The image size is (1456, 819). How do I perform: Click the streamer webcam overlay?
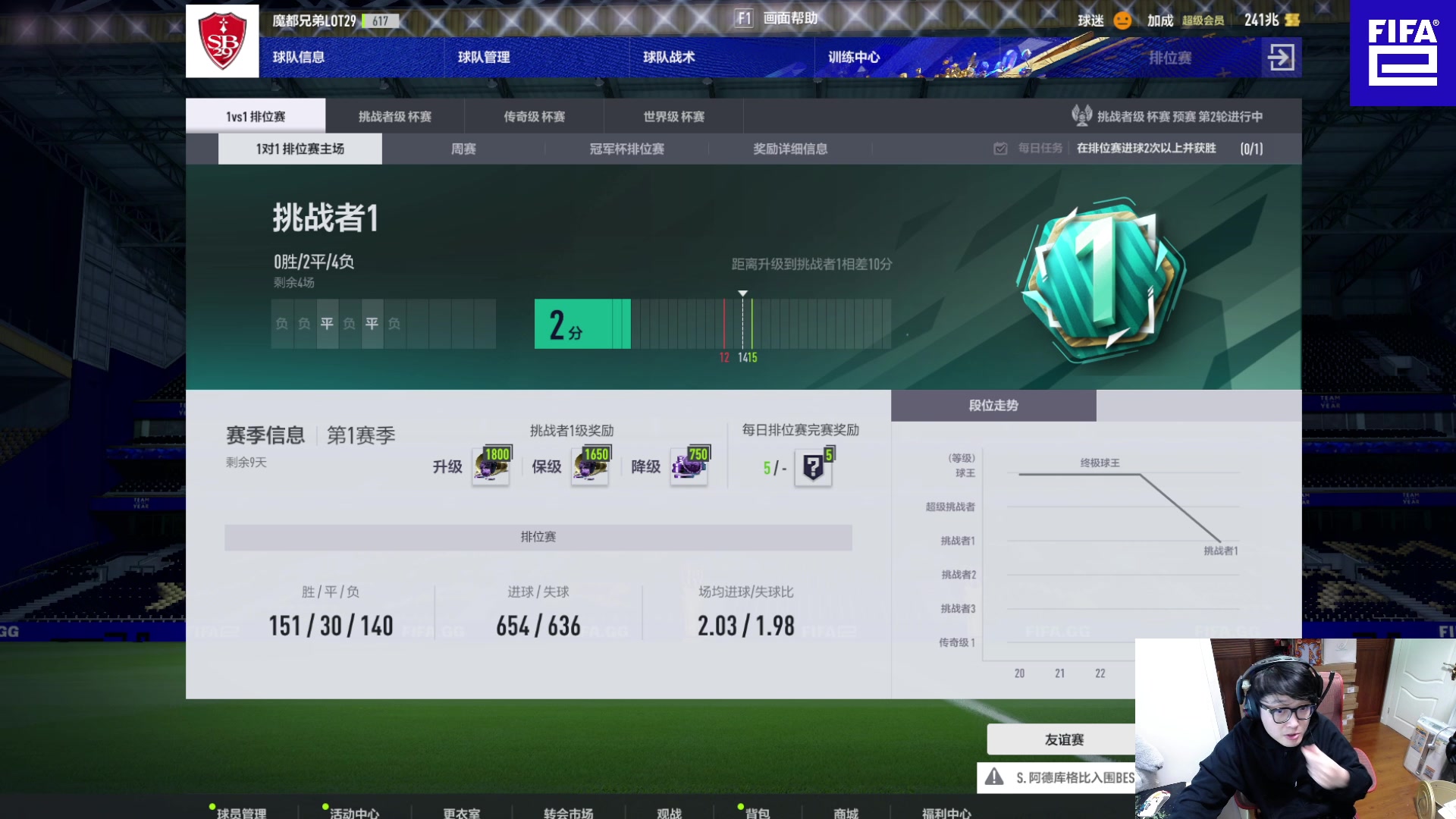coord(1295,729)
